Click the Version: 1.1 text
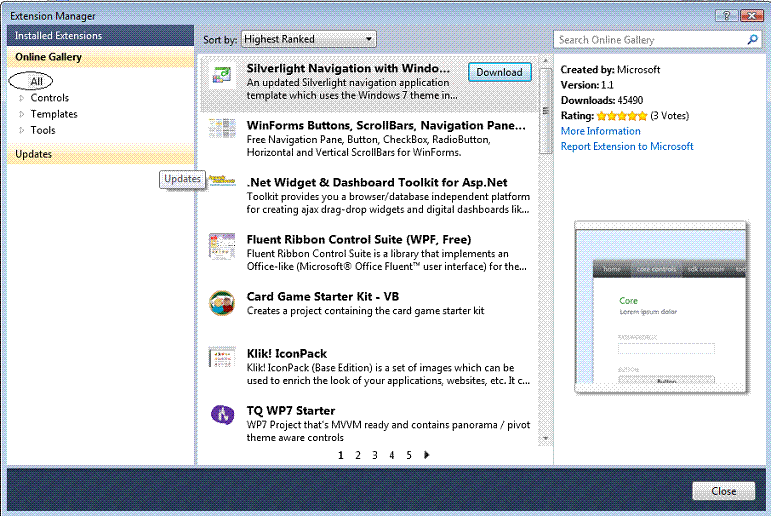This screenshot has height=516, width=771. point(587,85)
